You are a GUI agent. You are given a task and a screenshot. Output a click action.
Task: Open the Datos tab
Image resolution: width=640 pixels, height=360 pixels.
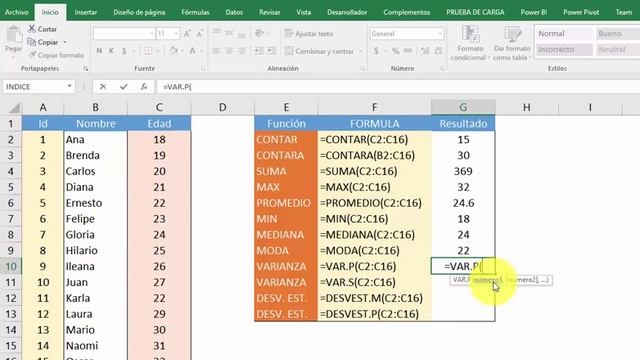tap(234, 12)
